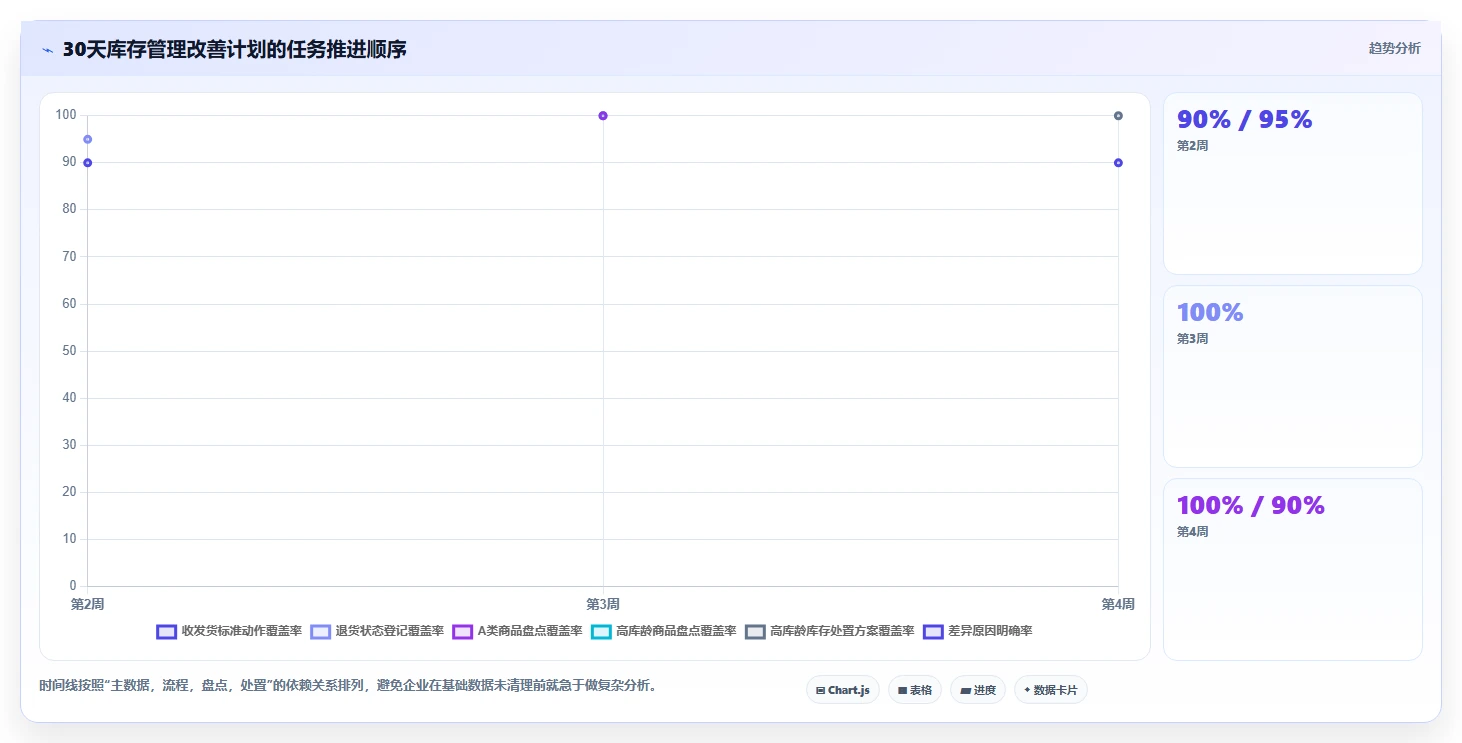Toggle the 差异原因明确率 legend series
The image size is (1462, 743).
pyautogui.click(x=978, y=631)
